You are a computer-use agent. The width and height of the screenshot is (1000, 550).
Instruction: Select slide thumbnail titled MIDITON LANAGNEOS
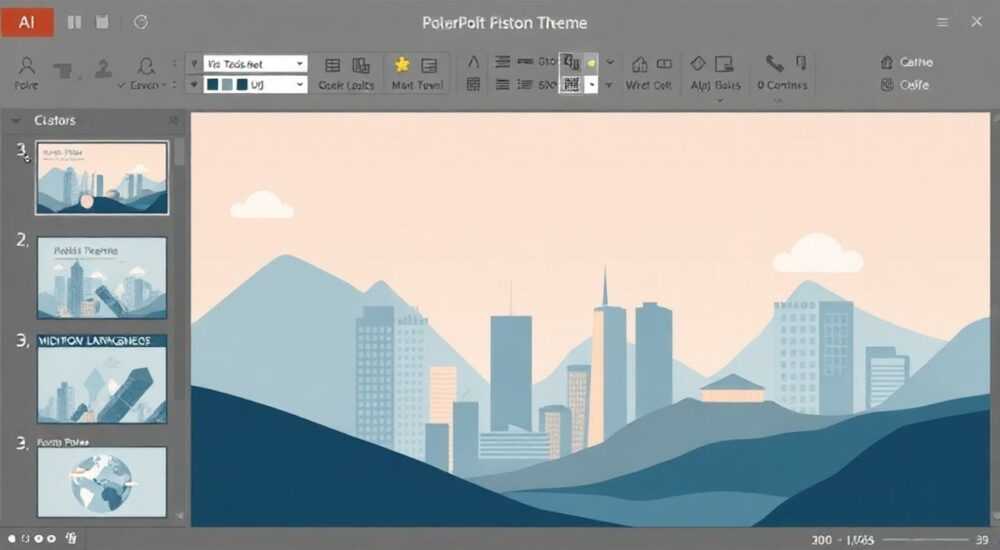point(102,378)
